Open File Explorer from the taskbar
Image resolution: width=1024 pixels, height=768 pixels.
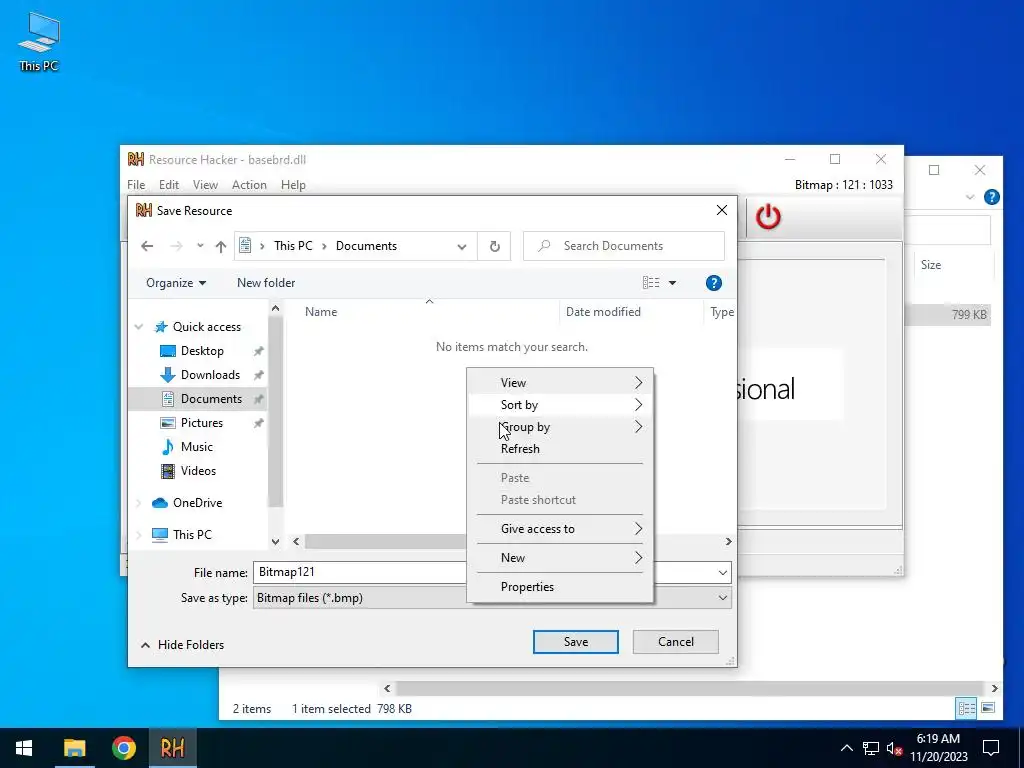click(x=74, y=748)
